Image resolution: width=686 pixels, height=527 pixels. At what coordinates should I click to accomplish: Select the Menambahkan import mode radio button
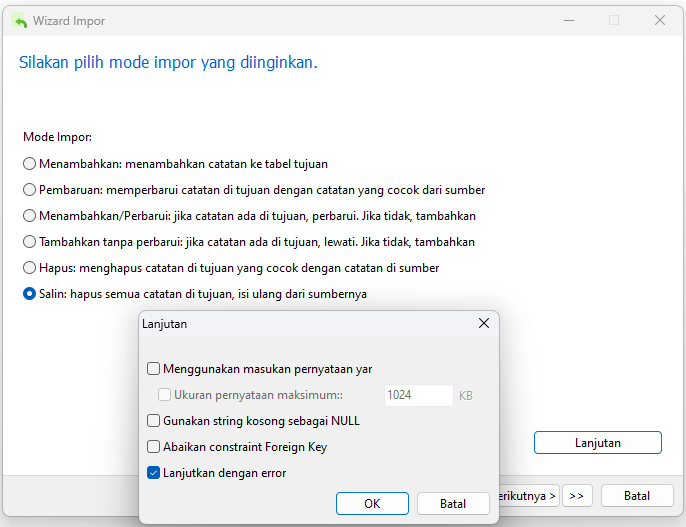tap(29, 164)
